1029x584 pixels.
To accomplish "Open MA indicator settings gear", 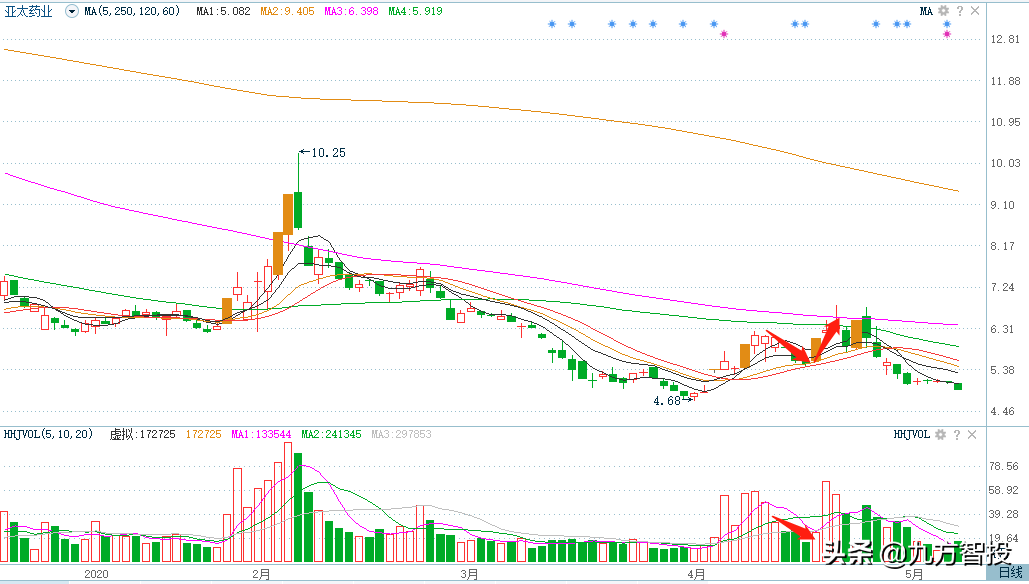I will (944, 10).
